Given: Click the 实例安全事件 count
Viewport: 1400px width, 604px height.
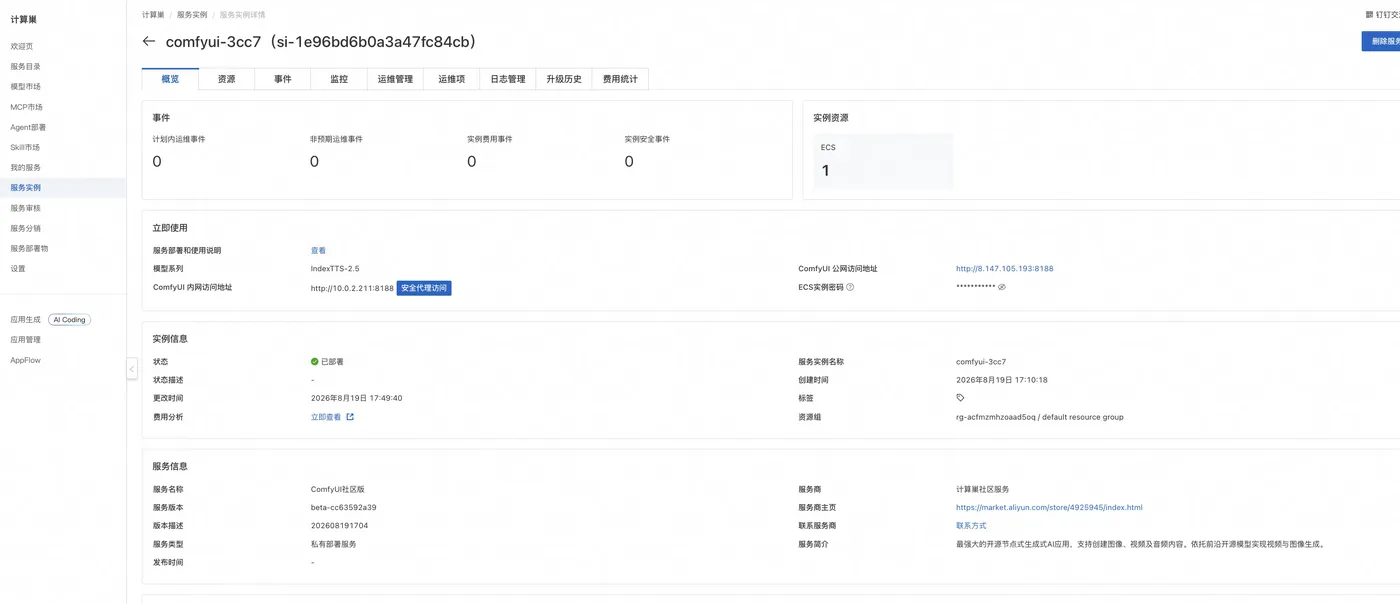Looking at the screenshot, I should pos(629,161).
